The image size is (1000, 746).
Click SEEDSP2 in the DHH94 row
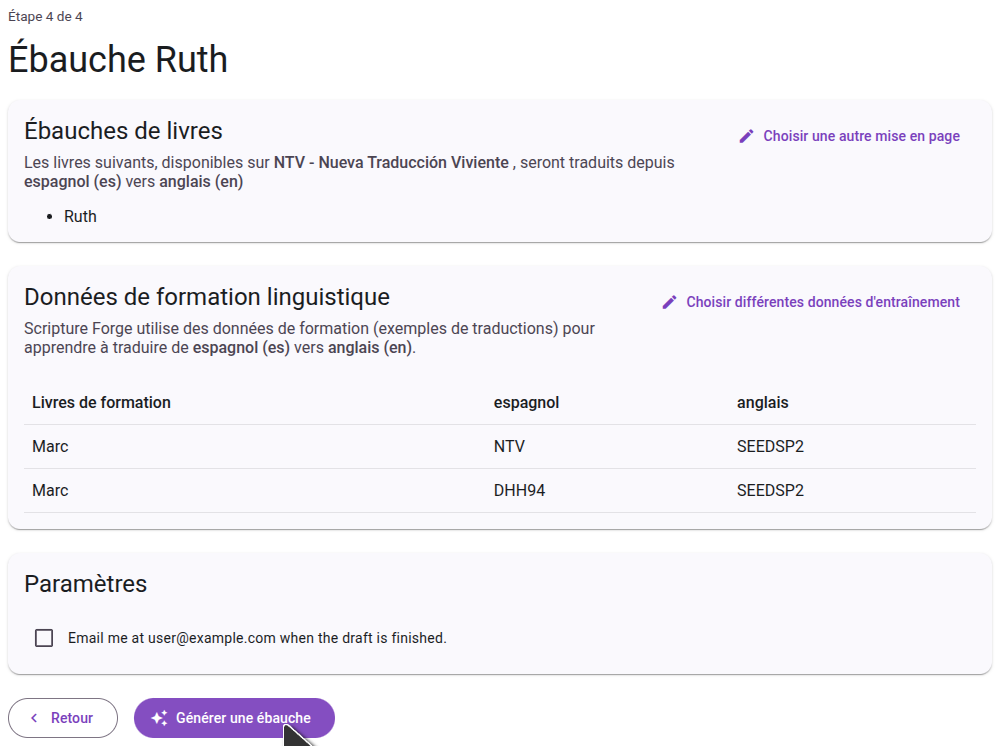[770, 490]
